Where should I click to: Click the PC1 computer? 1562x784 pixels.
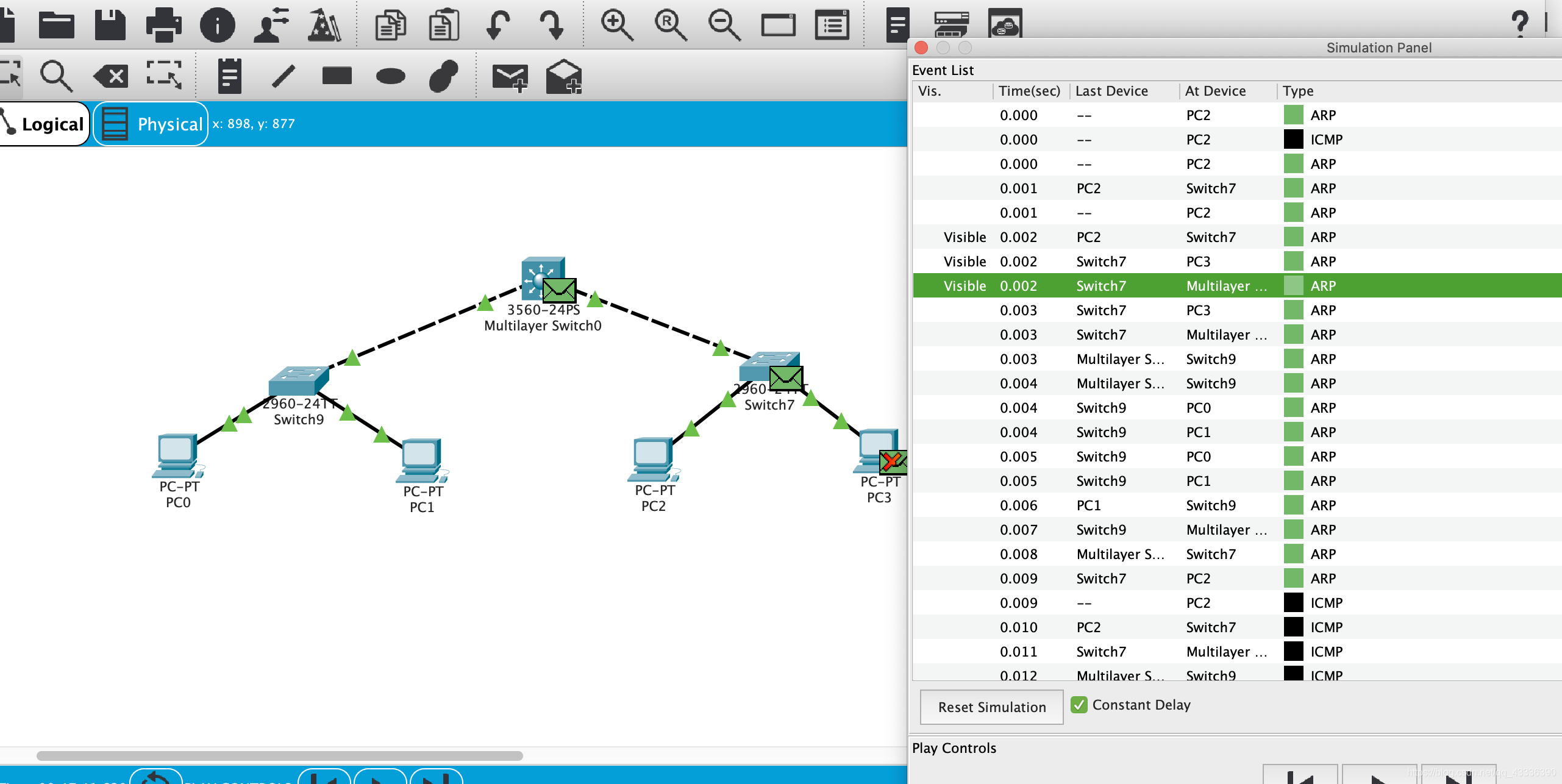pyautogui.click(x=422, y=460)
